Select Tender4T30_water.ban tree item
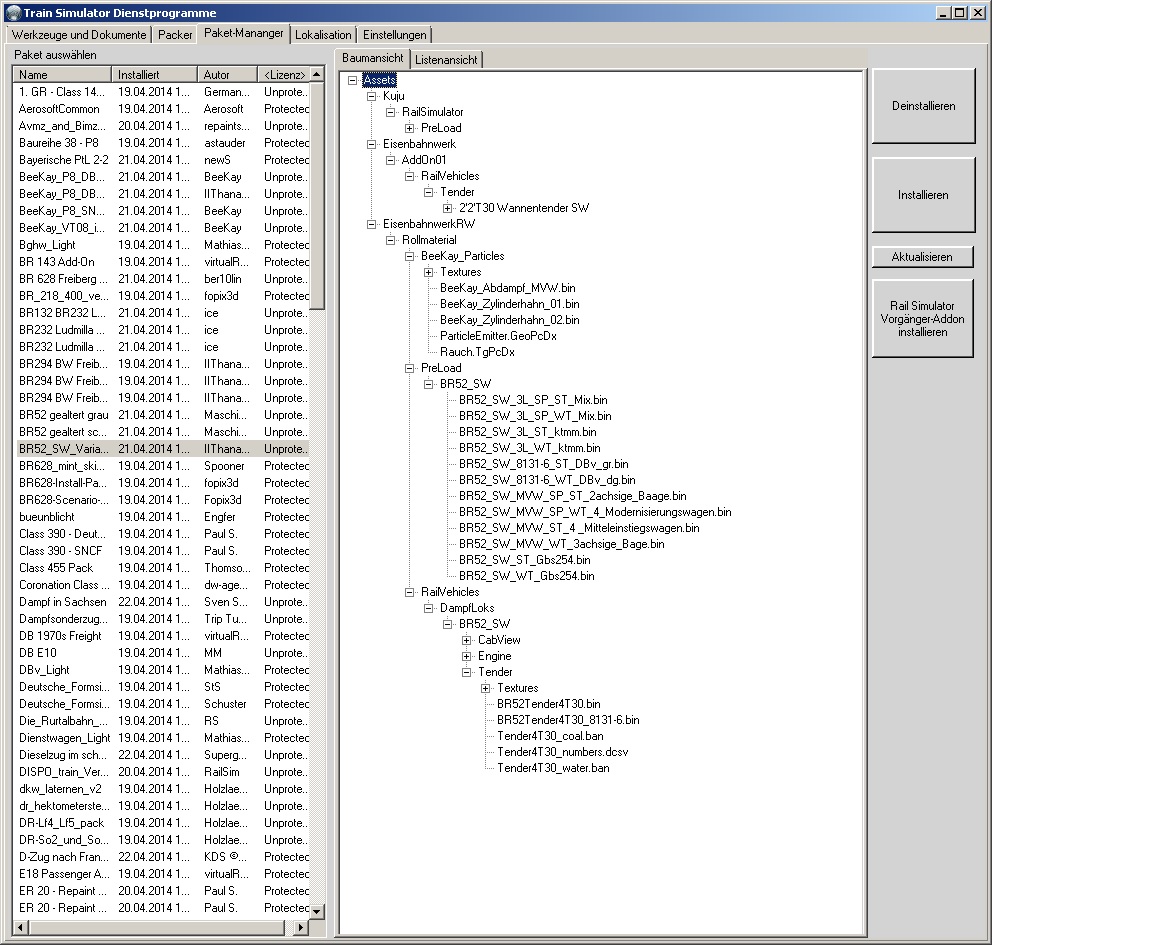Screen dimensions: 1153x945 pyautogui.click(x=553, y=769)
